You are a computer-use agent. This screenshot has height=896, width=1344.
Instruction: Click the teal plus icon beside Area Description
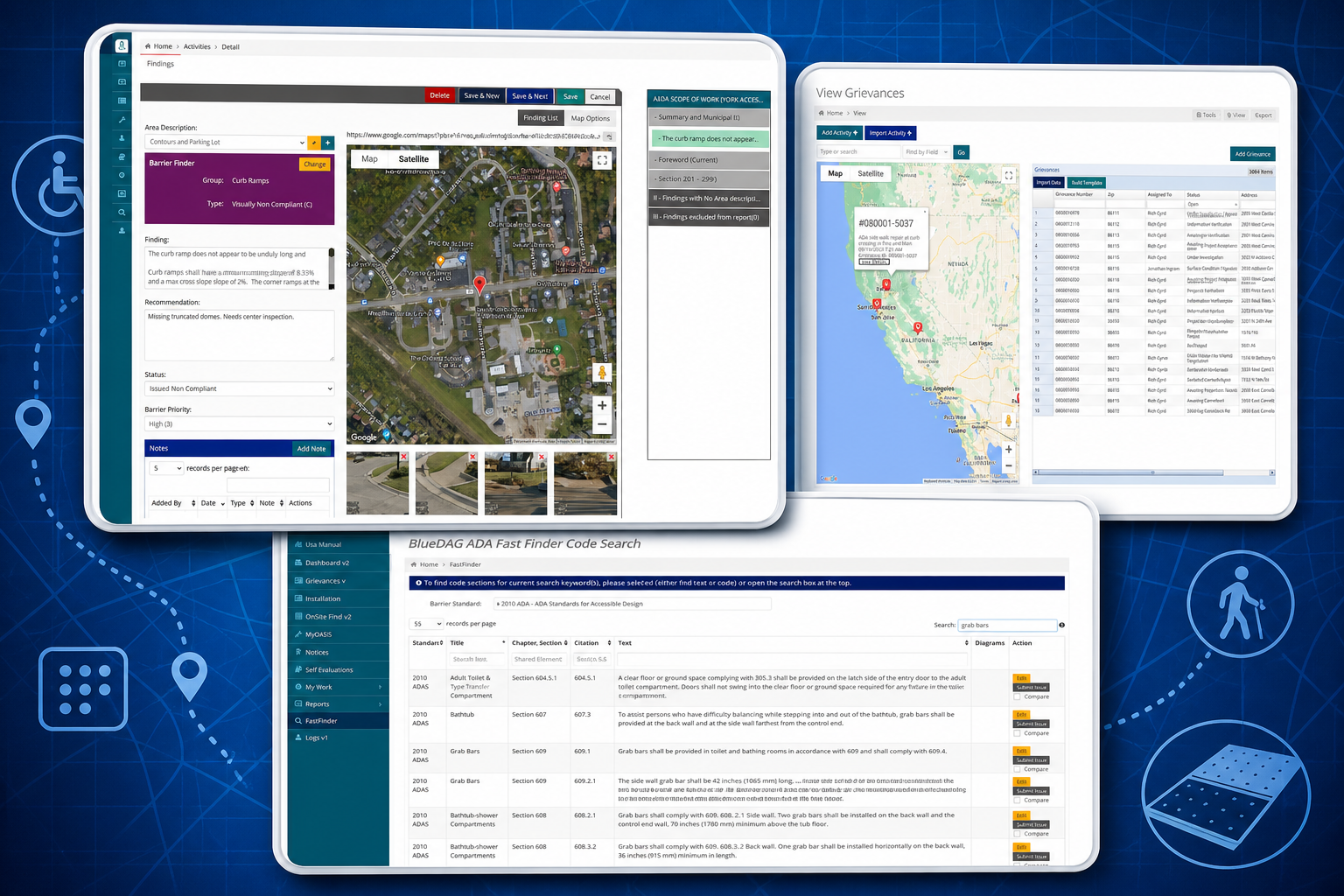[x=328, y=143]
